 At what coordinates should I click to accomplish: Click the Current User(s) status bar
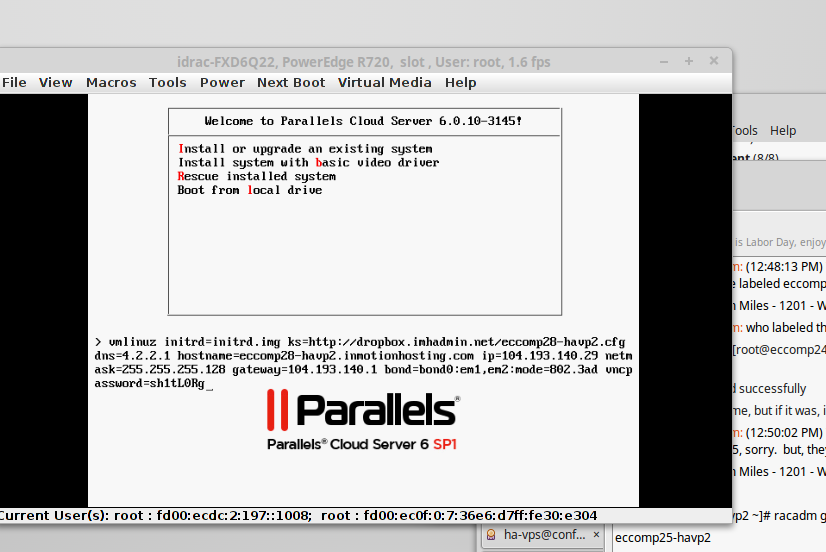(x=300, y=516)
